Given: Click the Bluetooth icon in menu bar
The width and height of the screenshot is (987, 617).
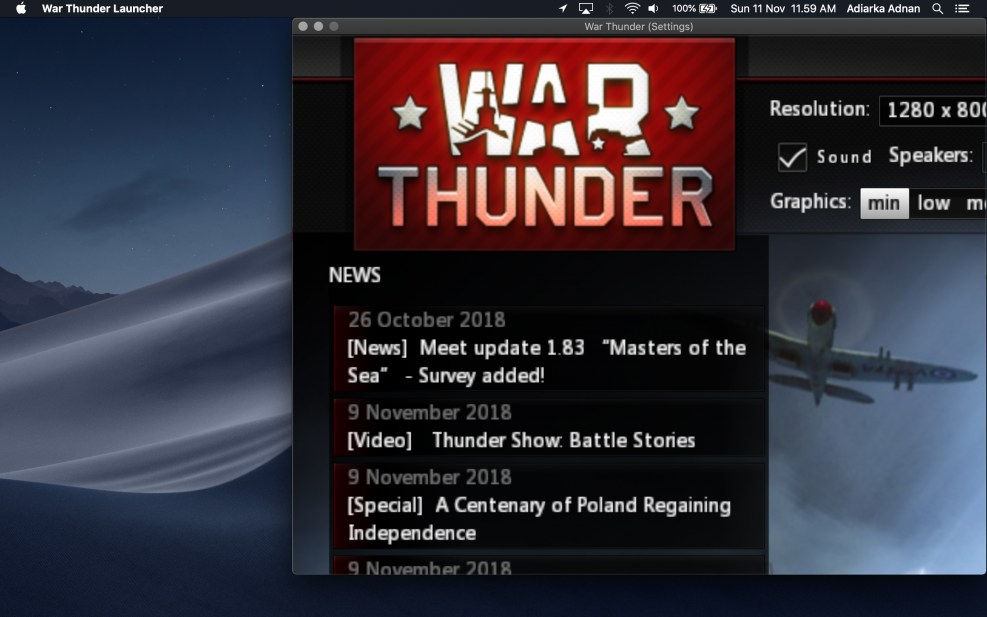Looking at the screenshot, I should 609,9.
